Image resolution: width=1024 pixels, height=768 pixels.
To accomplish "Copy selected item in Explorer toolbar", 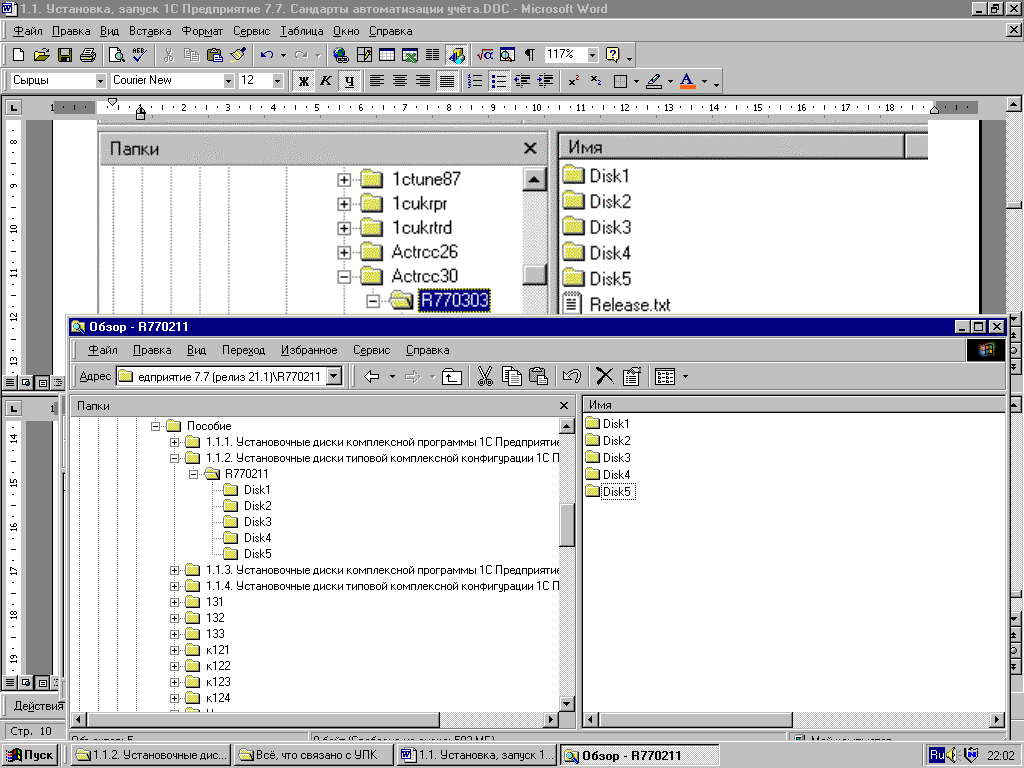I will (x=511, y=376).
